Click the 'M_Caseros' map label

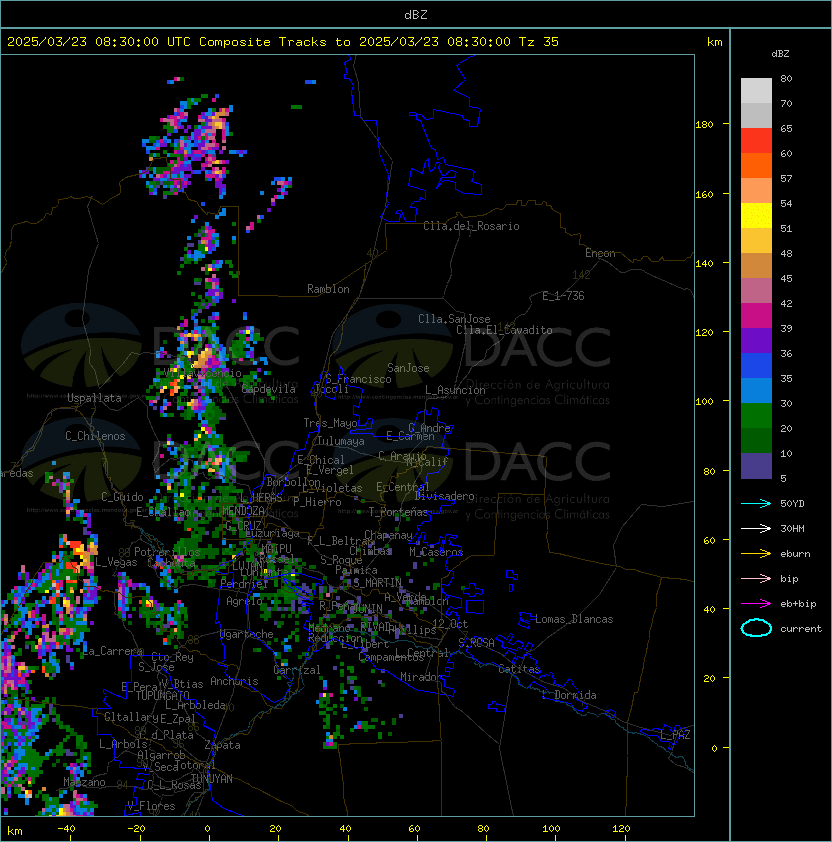pyautogui.click(x=436, y=551)
